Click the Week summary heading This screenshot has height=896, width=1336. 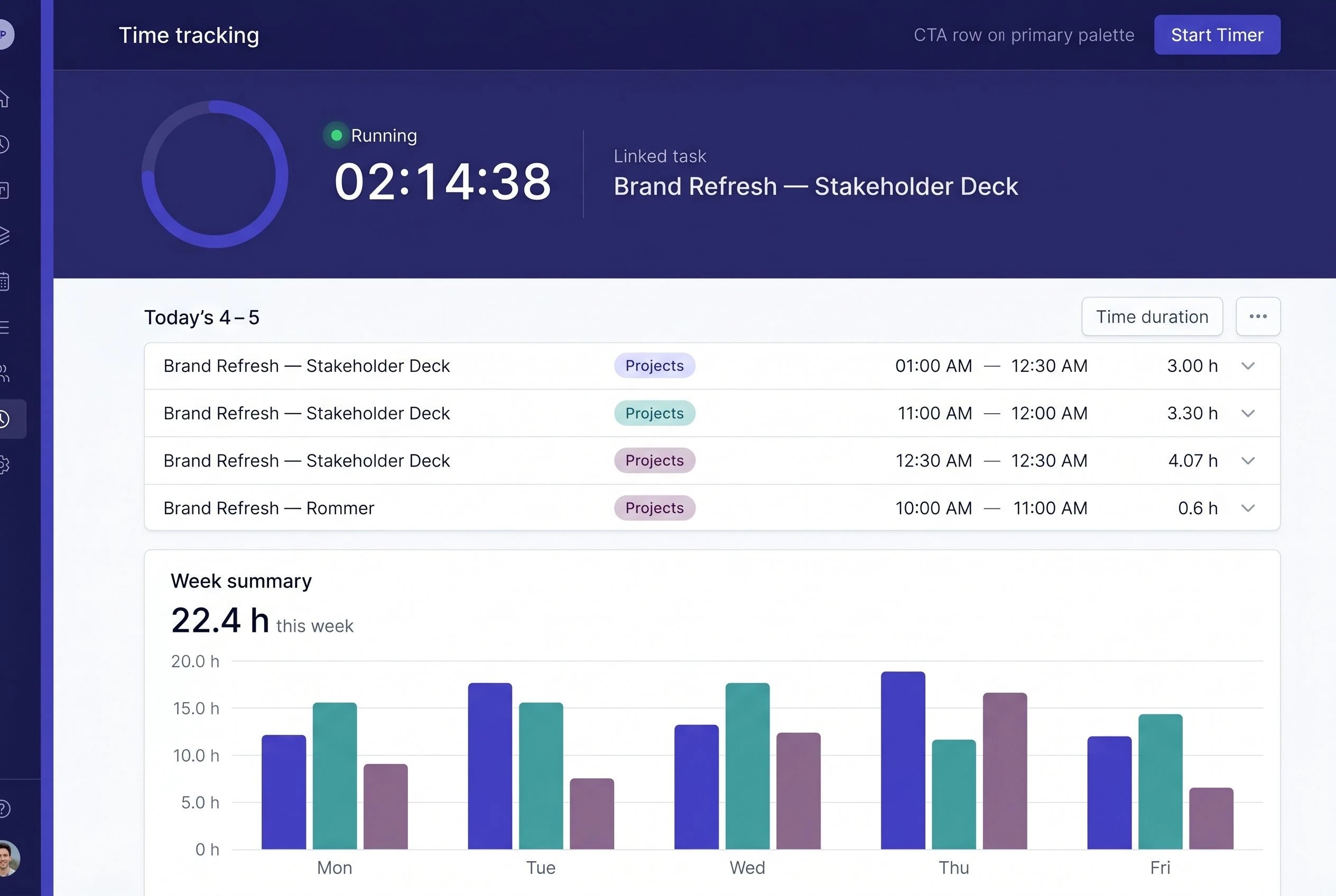241,581
